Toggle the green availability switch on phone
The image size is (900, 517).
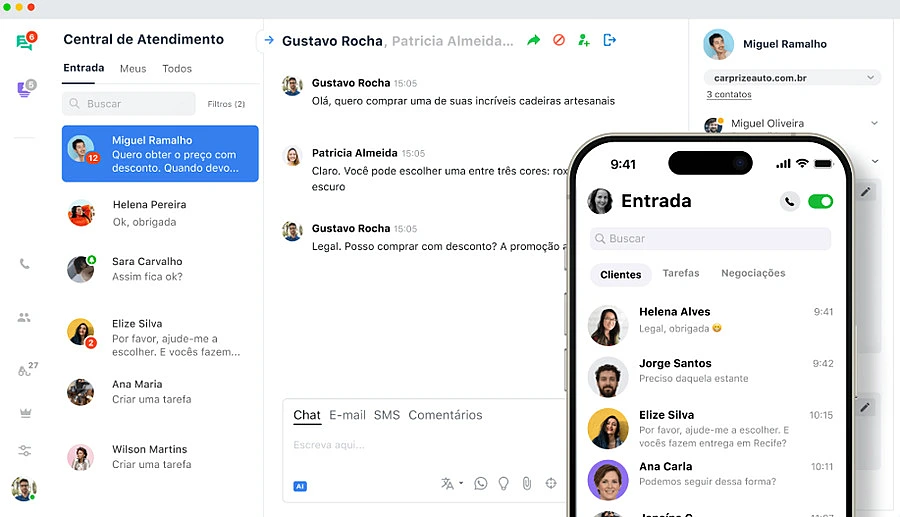point(820,201)
